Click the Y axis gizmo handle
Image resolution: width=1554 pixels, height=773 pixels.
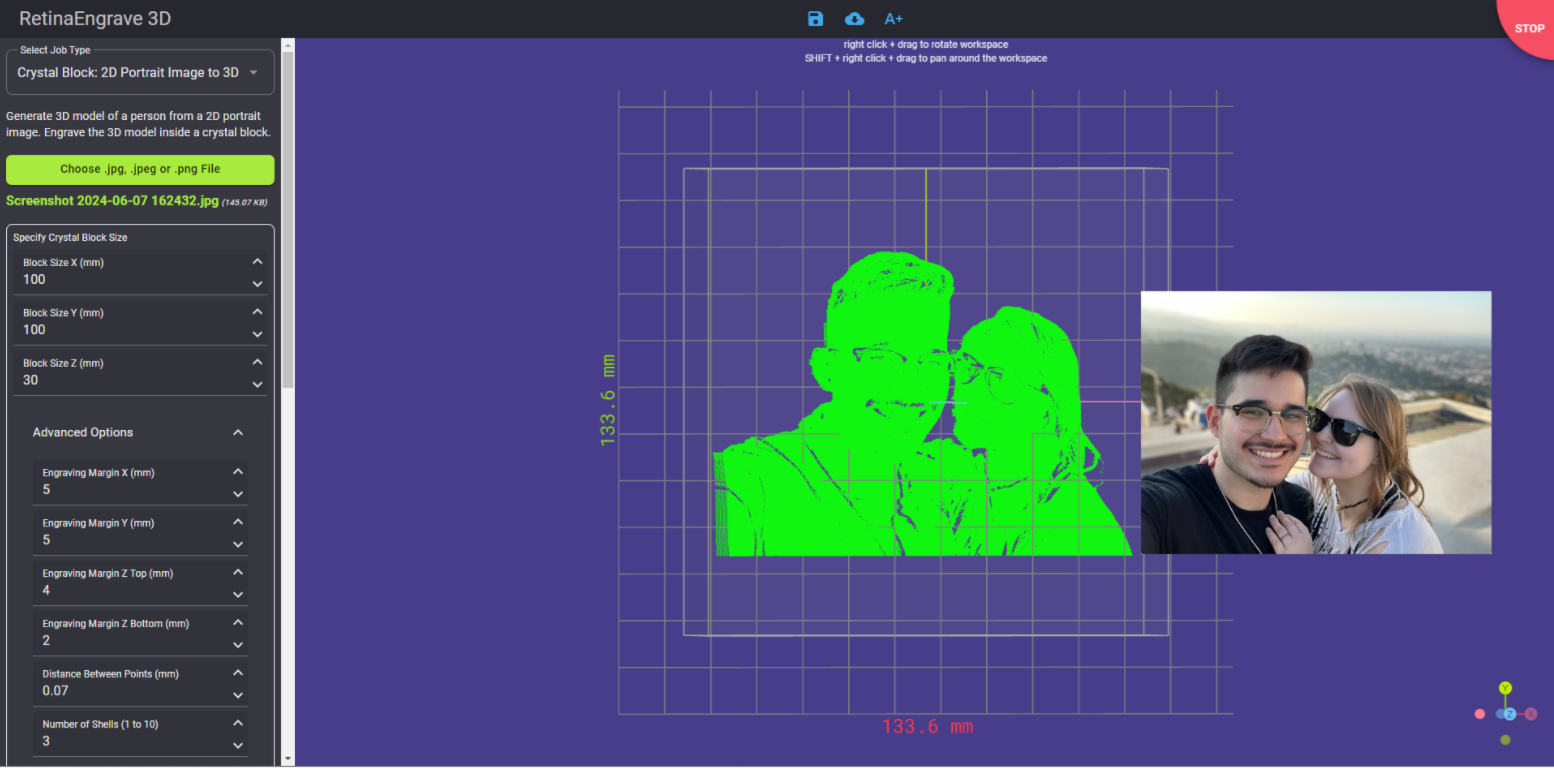[1505, 688]
